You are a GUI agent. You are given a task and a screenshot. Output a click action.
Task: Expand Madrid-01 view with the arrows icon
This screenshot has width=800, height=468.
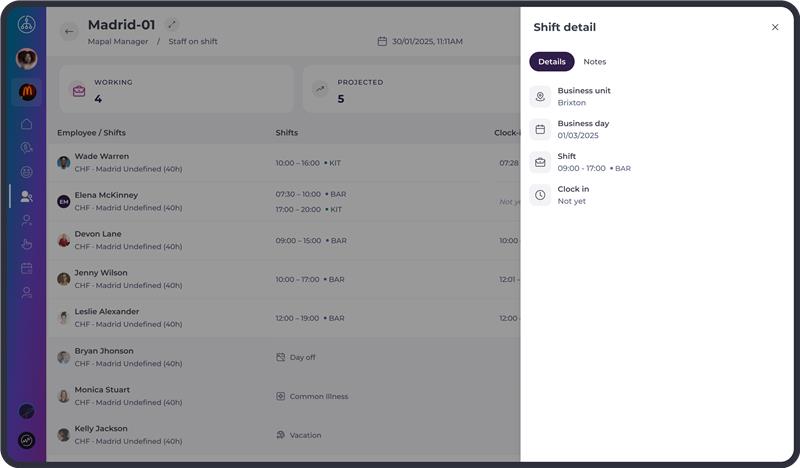coord(171,25)
